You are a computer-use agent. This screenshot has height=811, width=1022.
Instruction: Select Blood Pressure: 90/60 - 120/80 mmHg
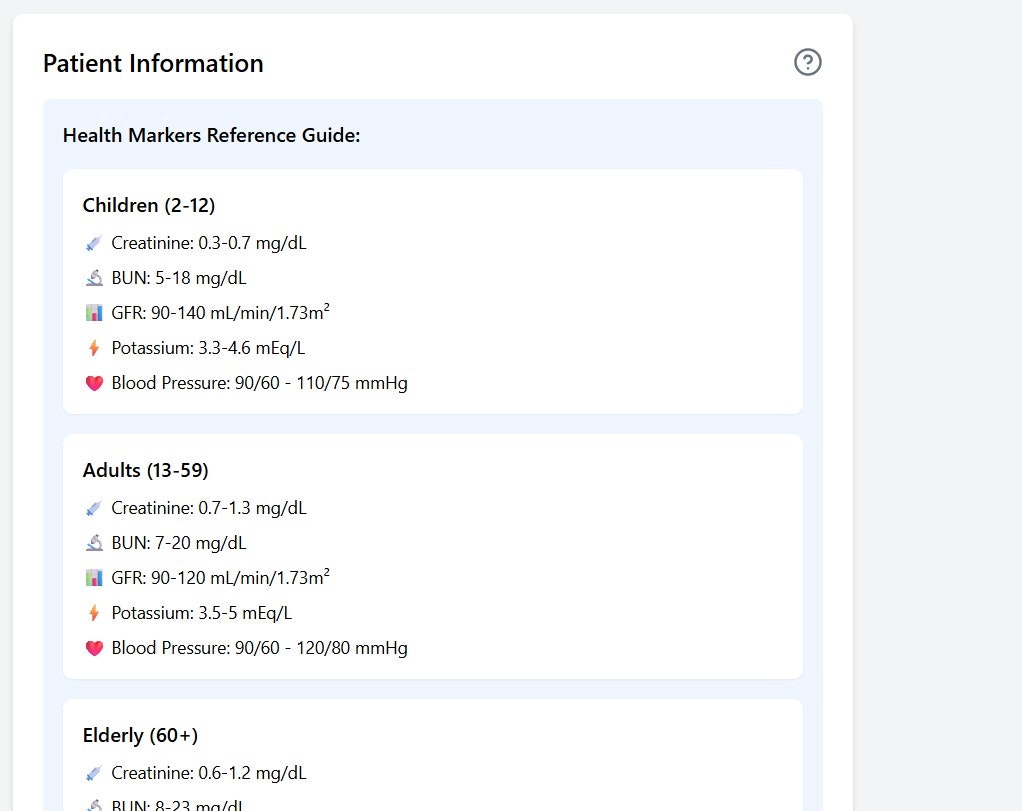259,648
